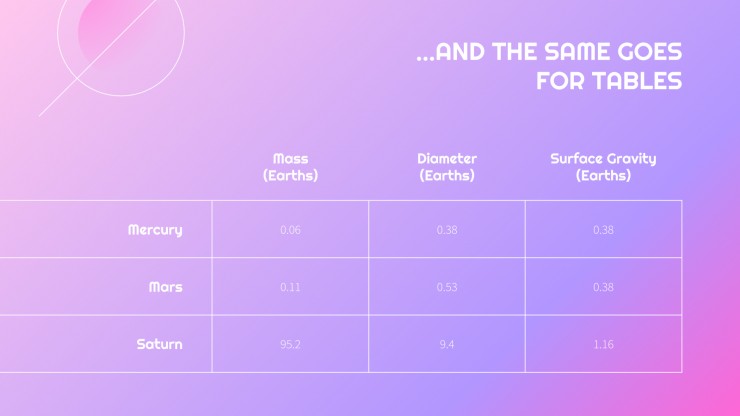Click Mercury surface gravity cell
Image resolution: width=740 pixels, height=416 pixels.
click(x=604, y=229)
